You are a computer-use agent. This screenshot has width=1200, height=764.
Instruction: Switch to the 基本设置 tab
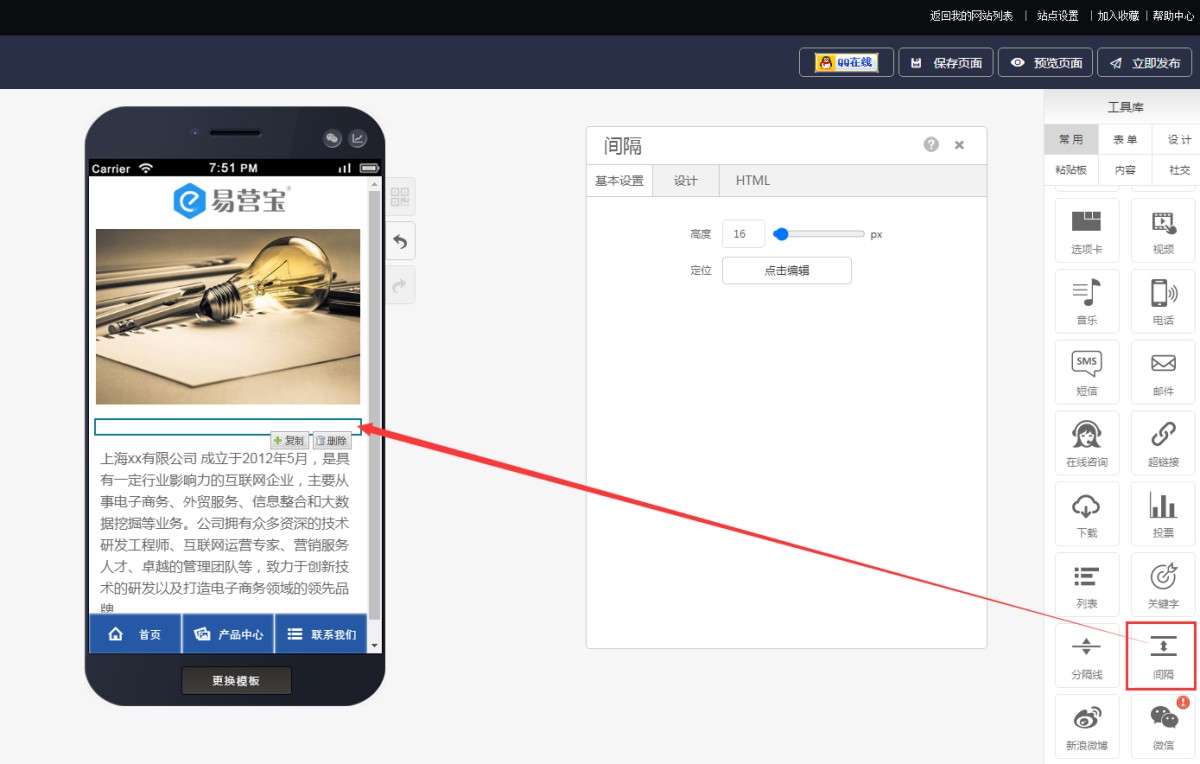coord(619,181)
